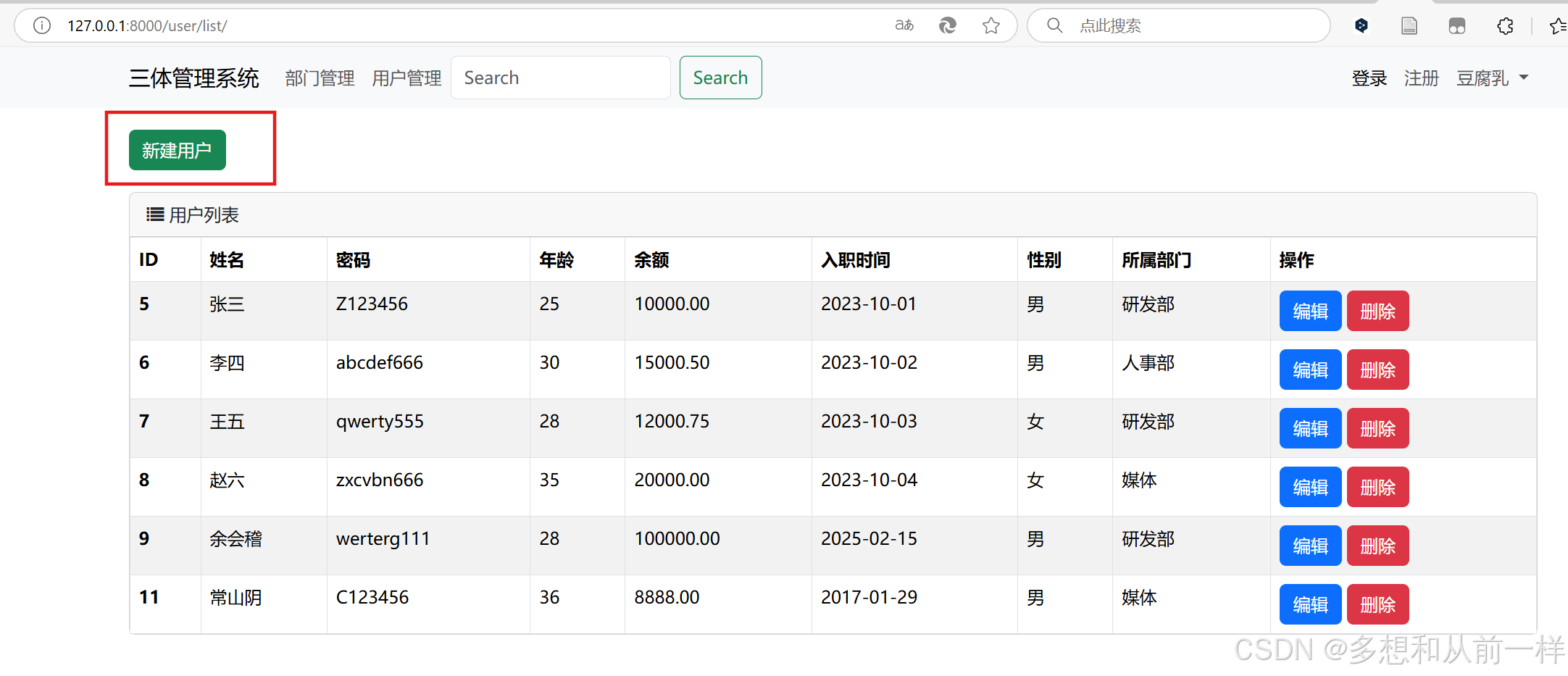Click the 年龄 column header
1568x676 pixels.
point(556,260)
